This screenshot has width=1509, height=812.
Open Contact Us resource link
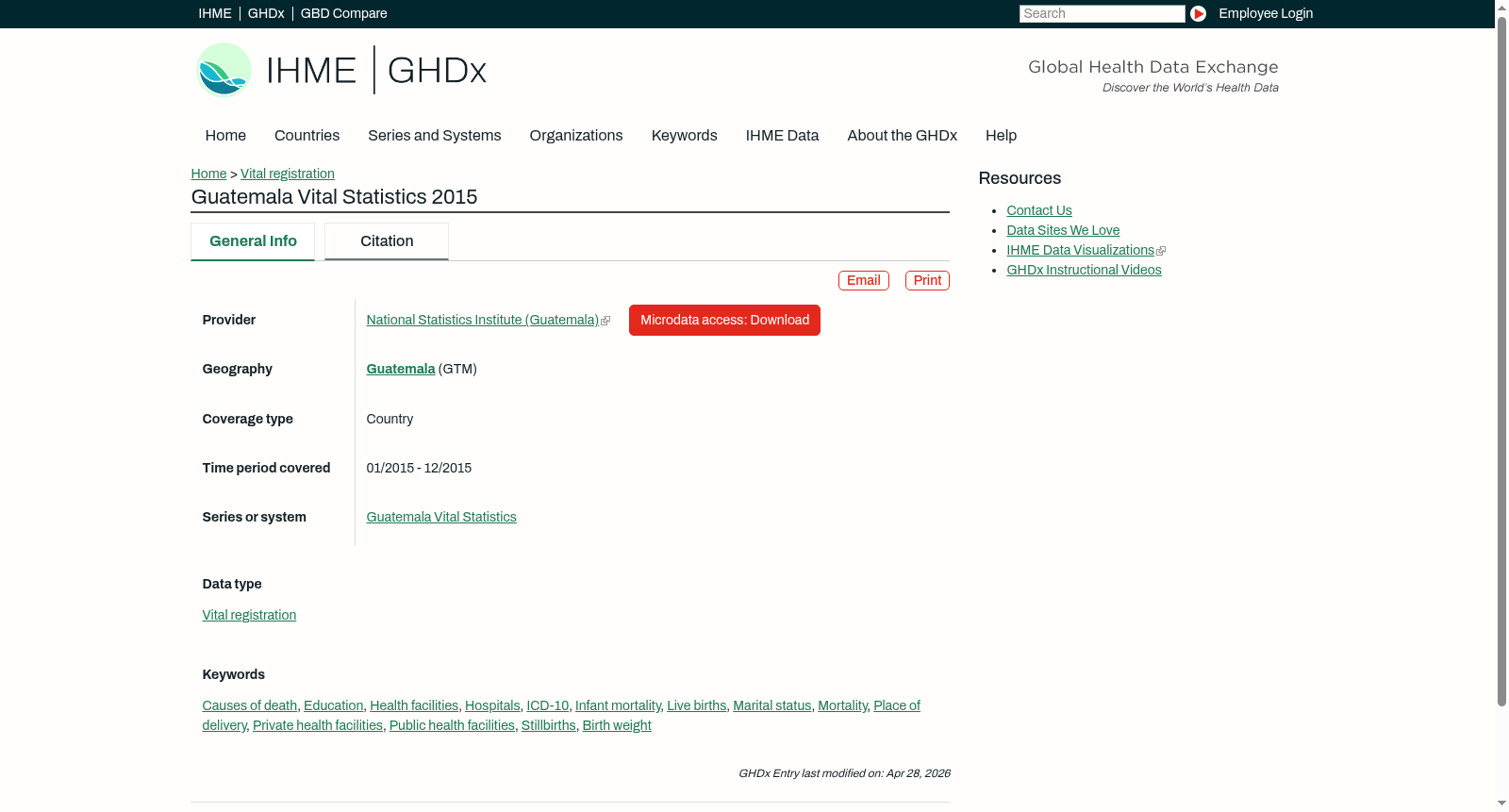[x=1039, y=210]
